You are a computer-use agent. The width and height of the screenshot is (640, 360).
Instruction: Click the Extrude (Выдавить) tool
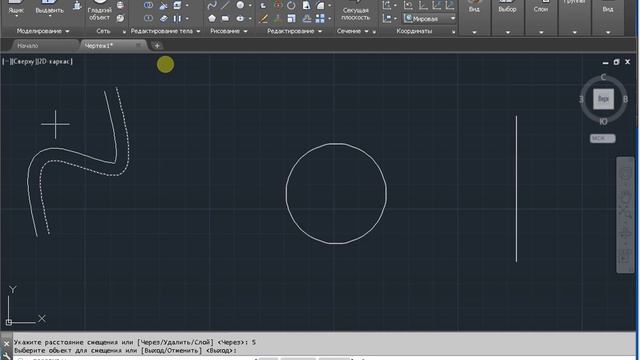point(49,8)
